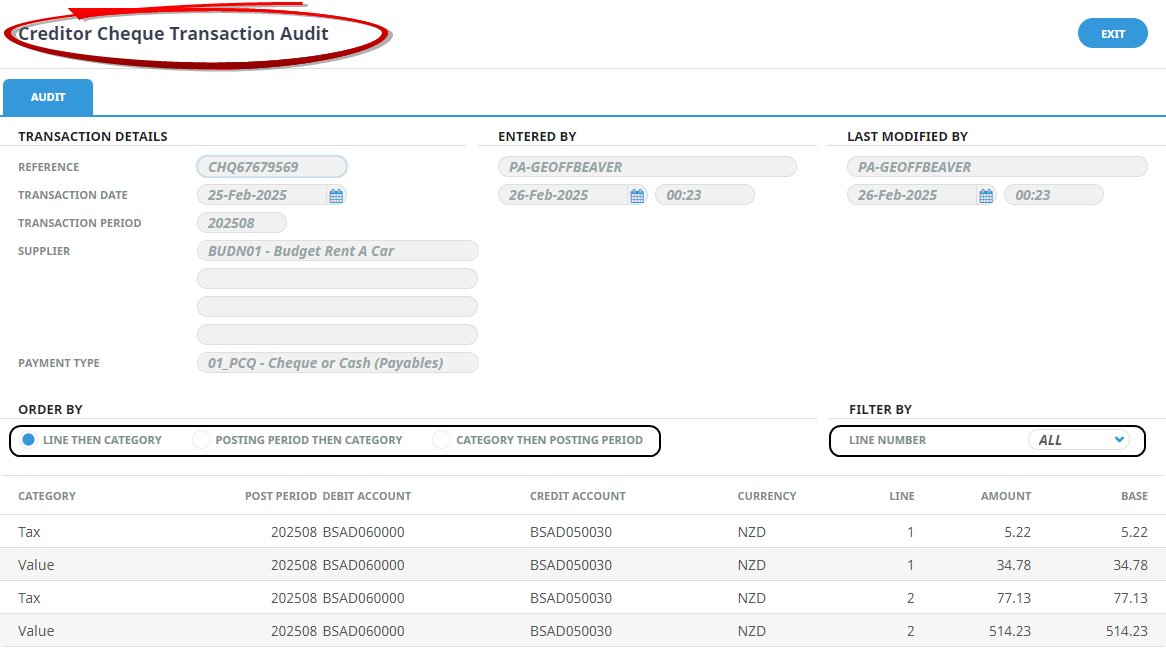Select Posting Period Then Category ordering

point(201,440)
